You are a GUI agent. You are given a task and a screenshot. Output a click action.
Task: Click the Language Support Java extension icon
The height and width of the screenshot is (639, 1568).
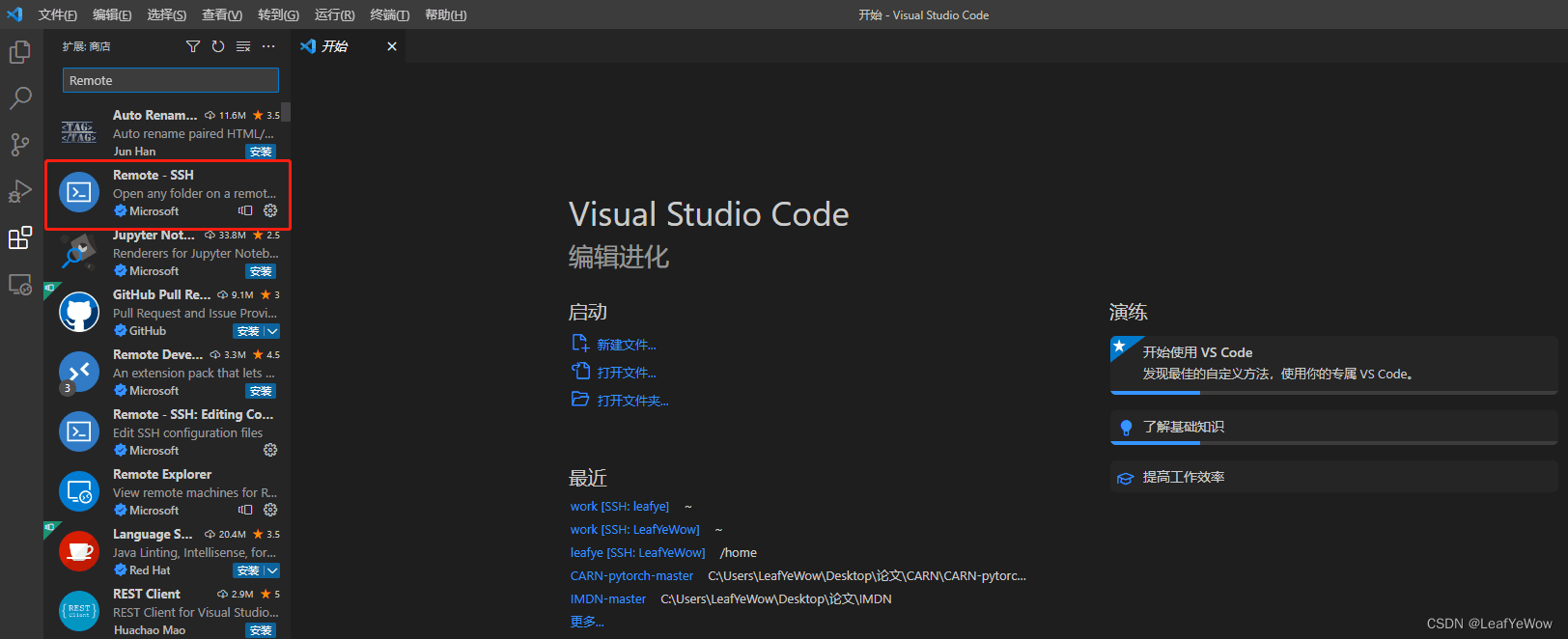79,551
